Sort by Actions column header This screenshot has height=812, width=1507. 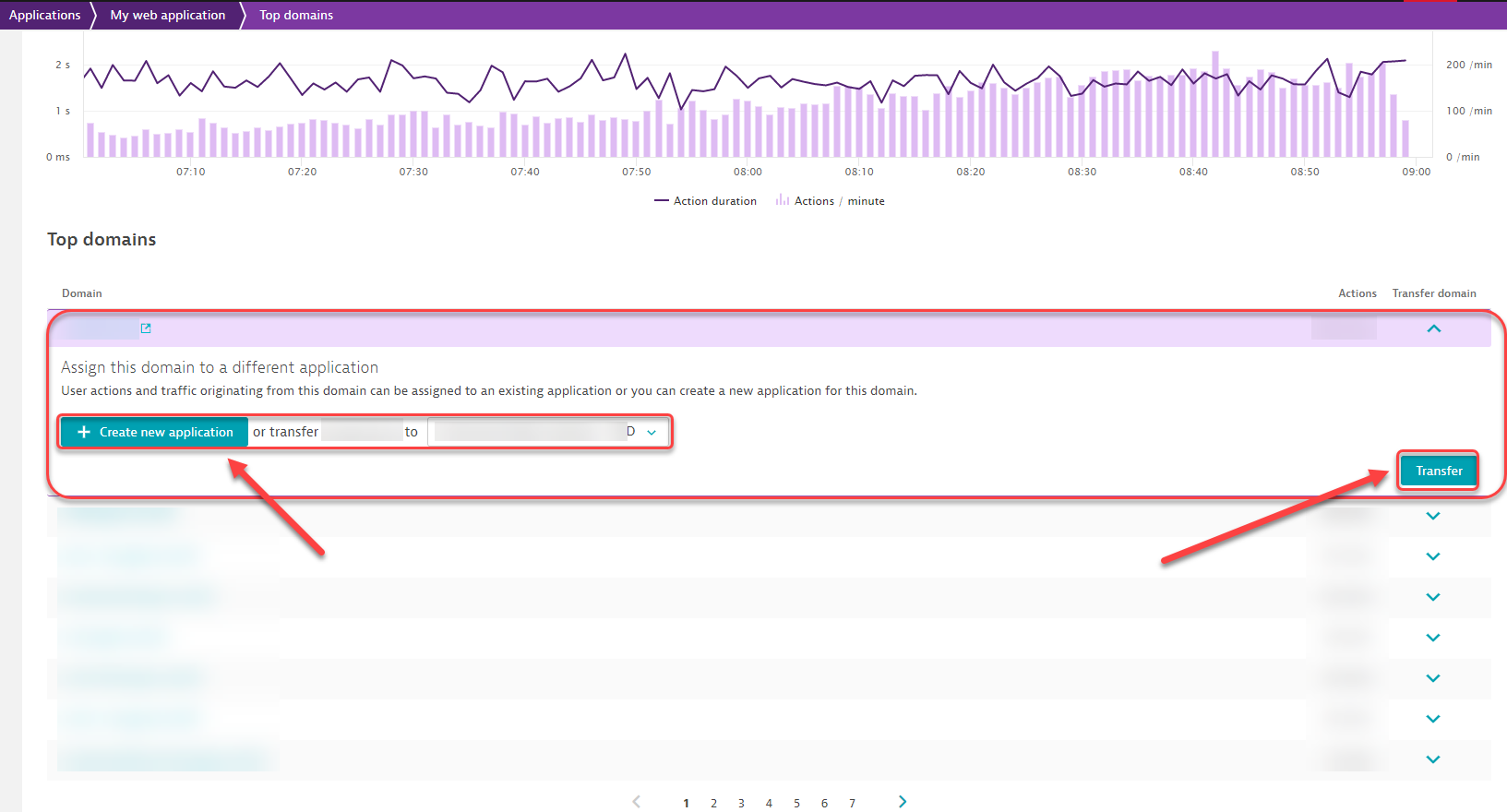click(1357, 293)
